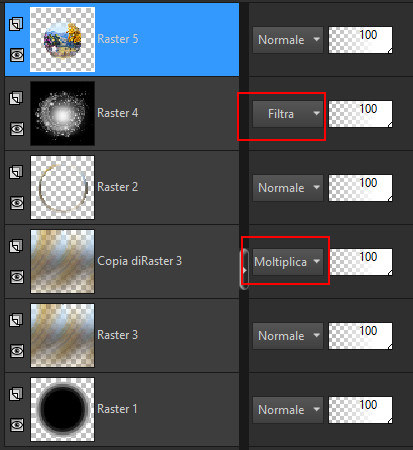
Task: Hide the Raster 5 layer with eye icon
Action: (17, 55)
